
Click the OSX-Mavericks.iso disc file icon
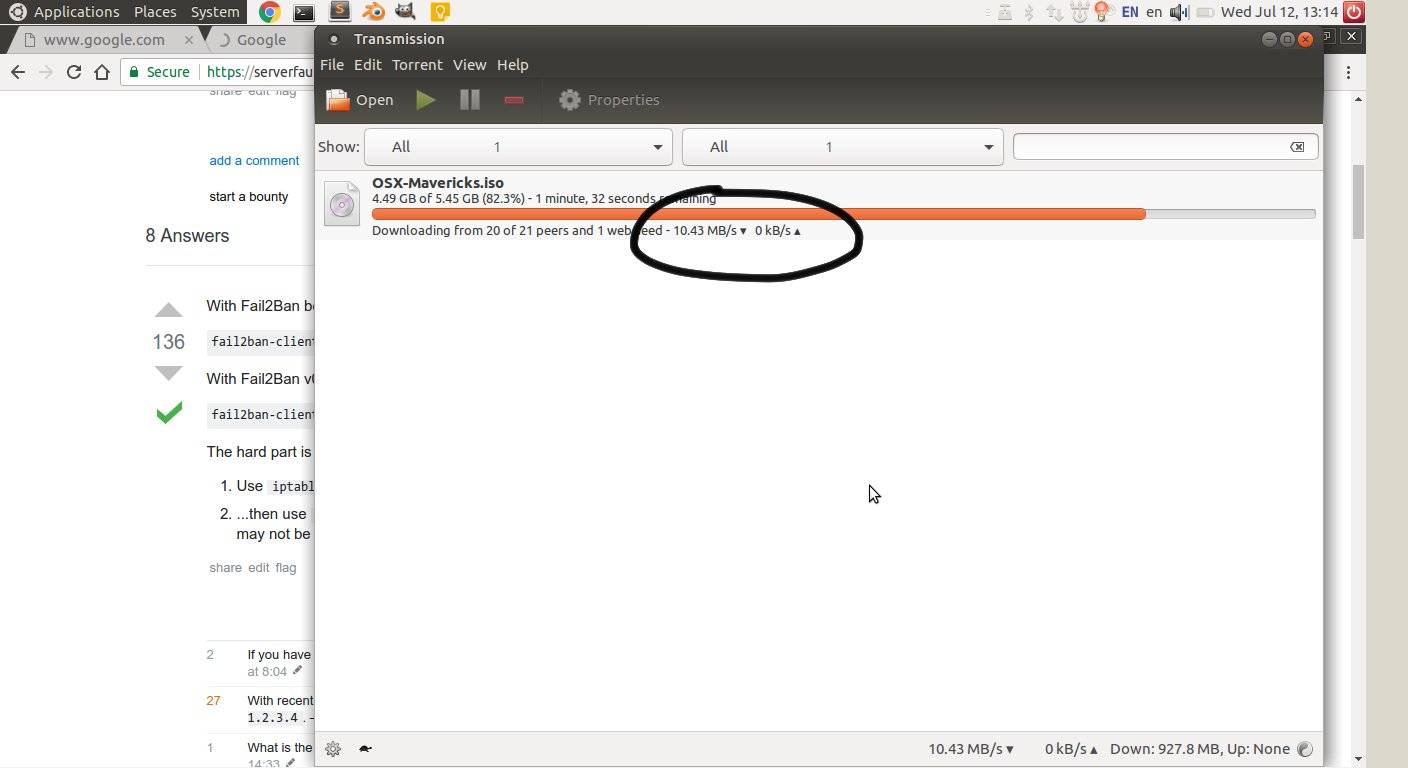point(342,204)
